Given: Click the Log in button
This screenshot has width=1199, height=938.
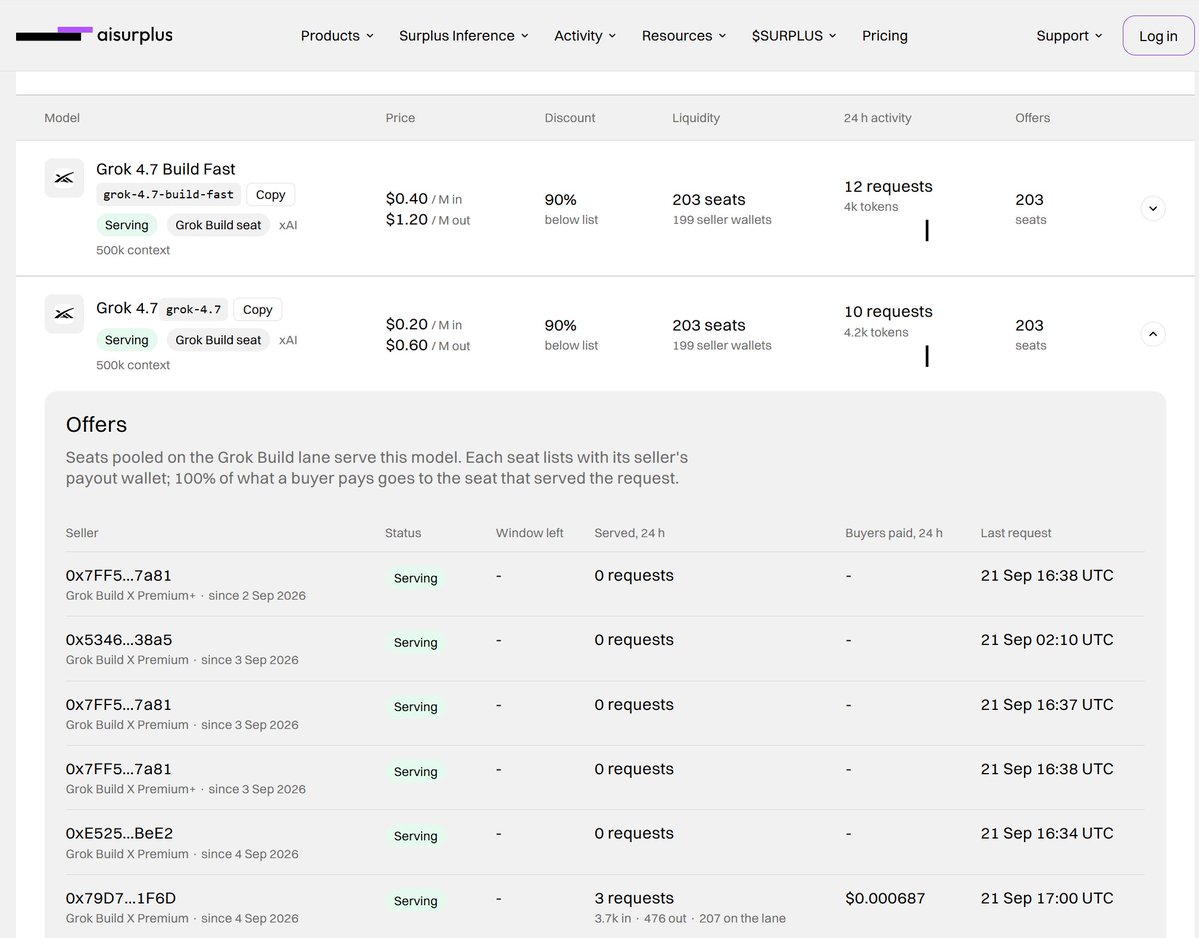Looking at the screenshot, I should 1158,36.
